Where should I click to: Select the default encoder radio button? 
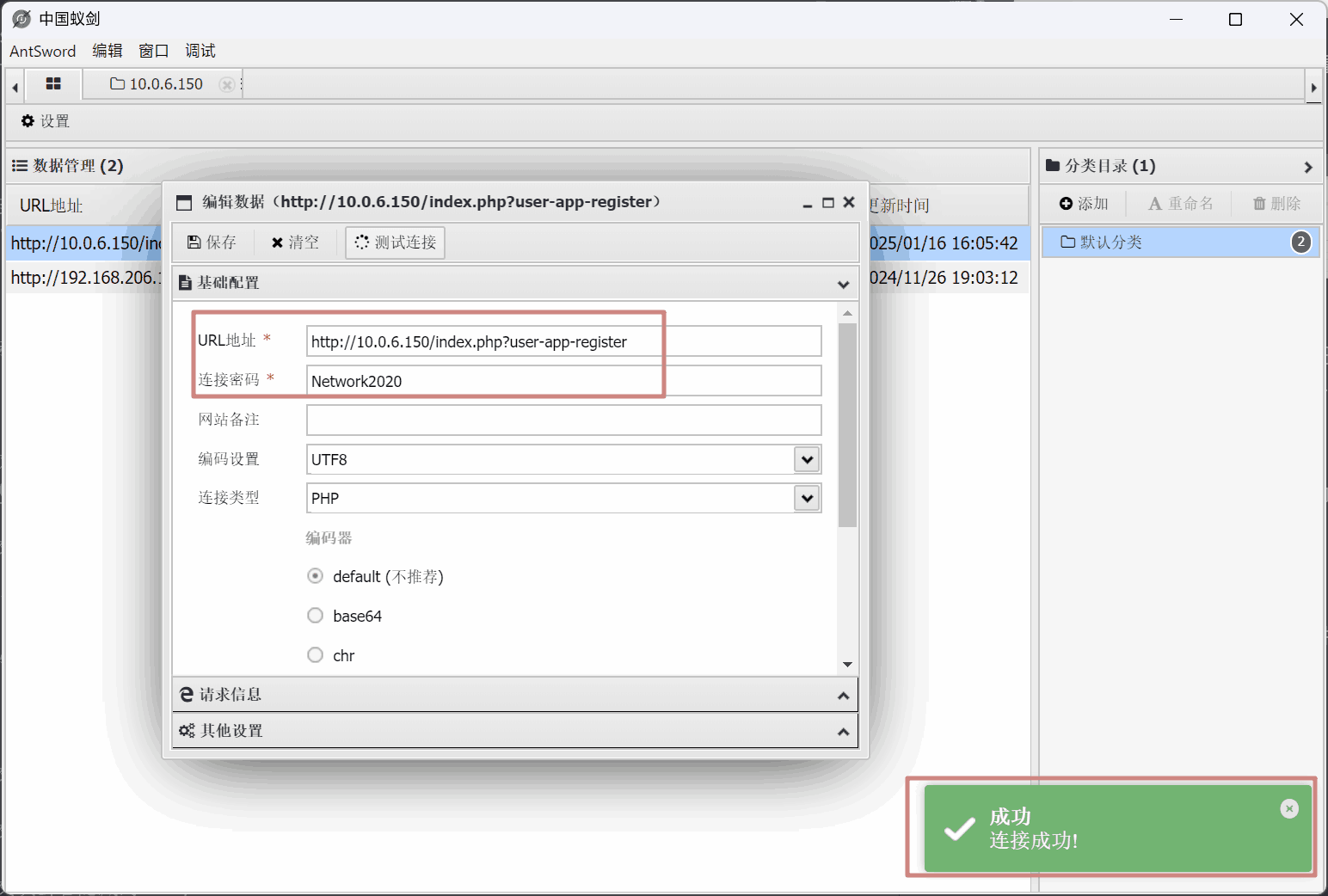(x=316, y=576)
